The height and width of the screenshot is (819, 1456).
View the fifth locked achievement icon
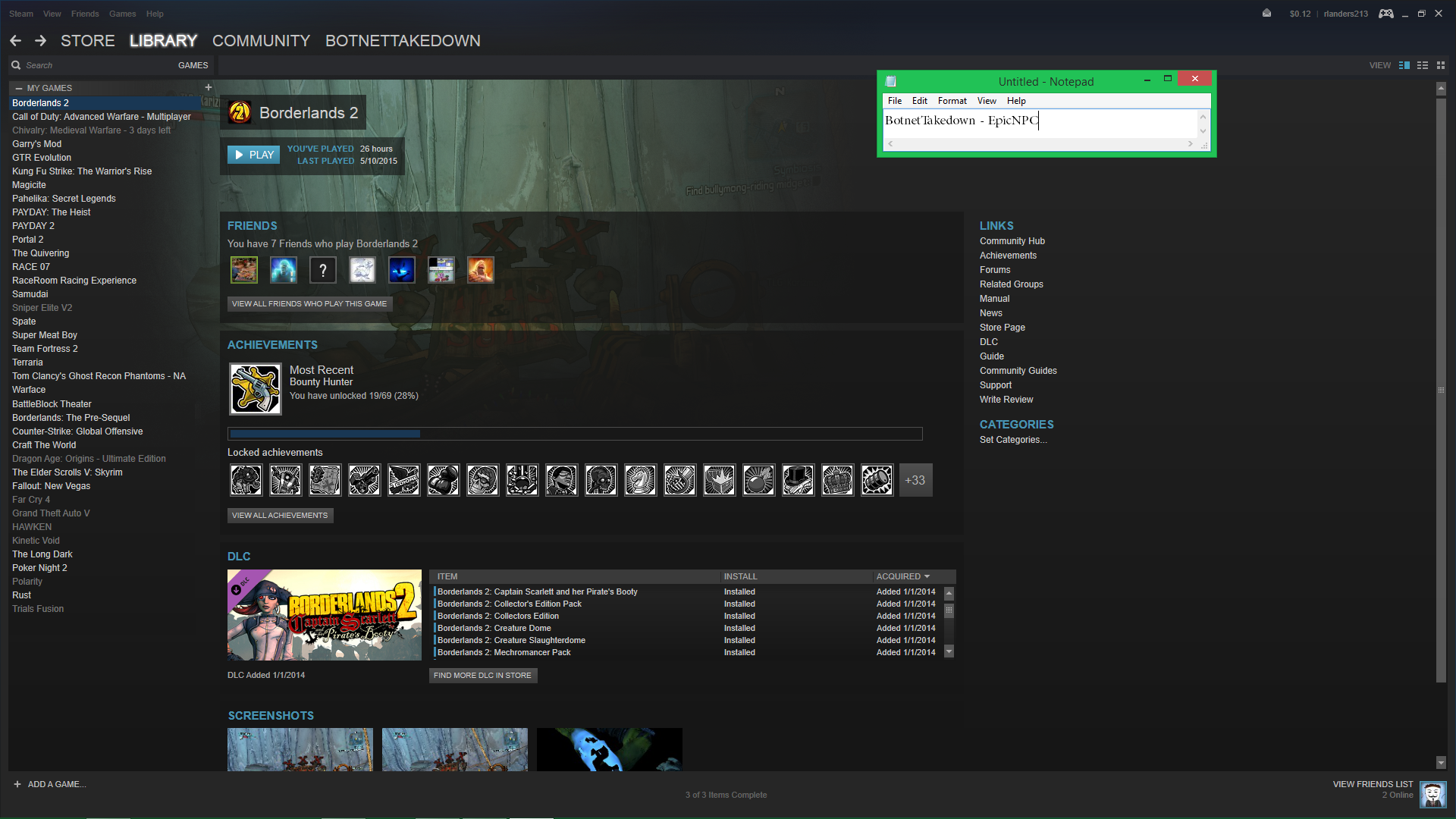[404, 480]
